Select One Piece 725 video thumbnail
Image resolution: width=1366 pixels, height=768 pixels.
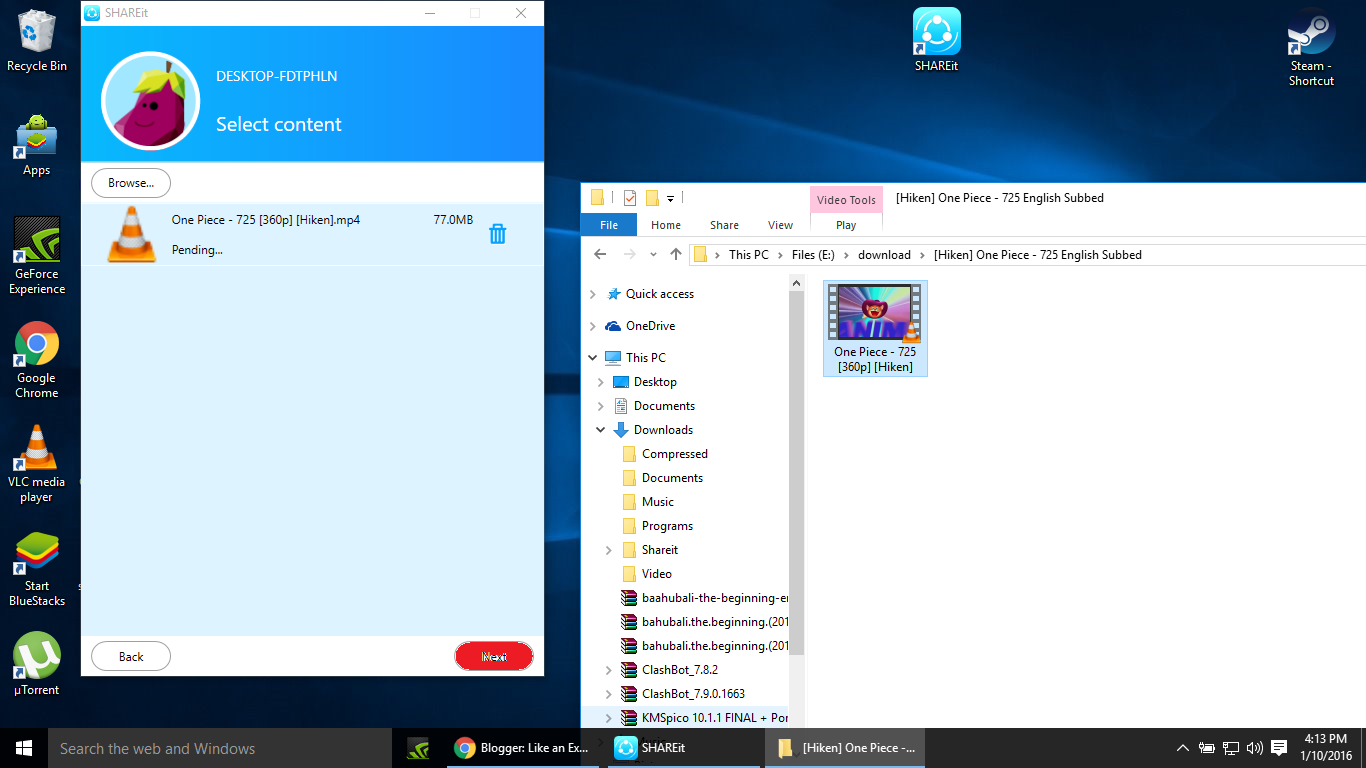(875, 328)
